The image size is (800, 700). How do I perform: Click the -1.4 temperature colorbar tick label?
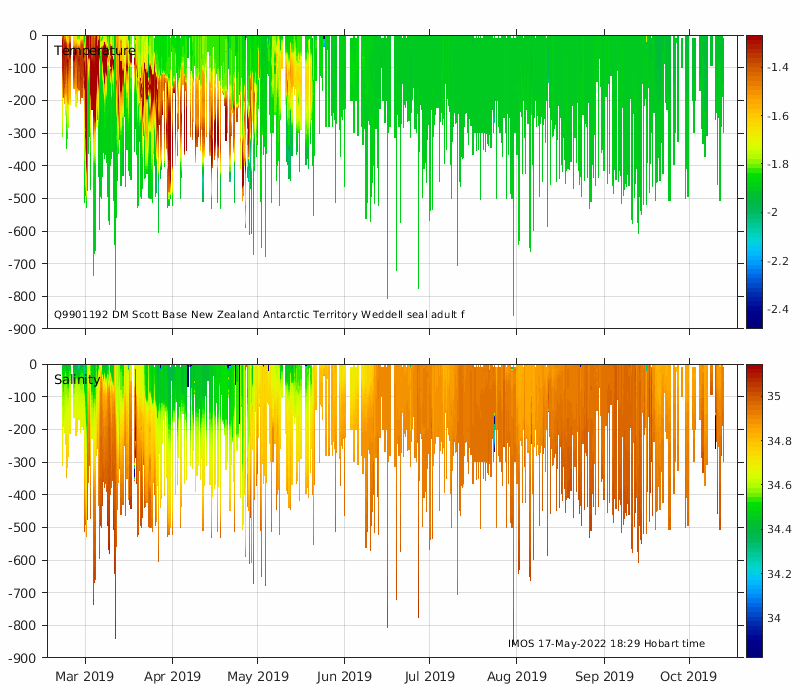778,67
